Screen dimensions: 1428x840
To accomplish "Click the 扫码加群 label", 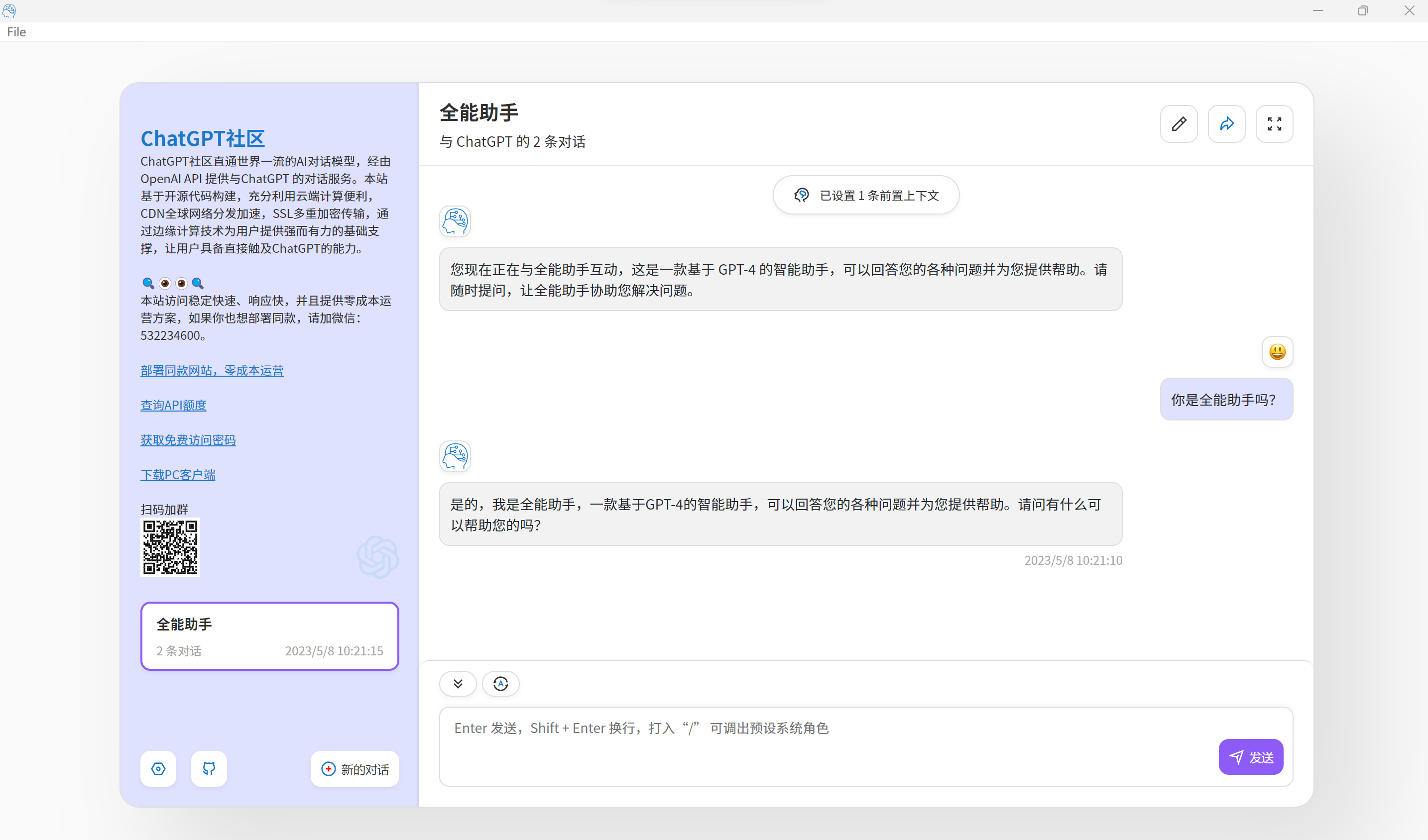I will 164,509.
